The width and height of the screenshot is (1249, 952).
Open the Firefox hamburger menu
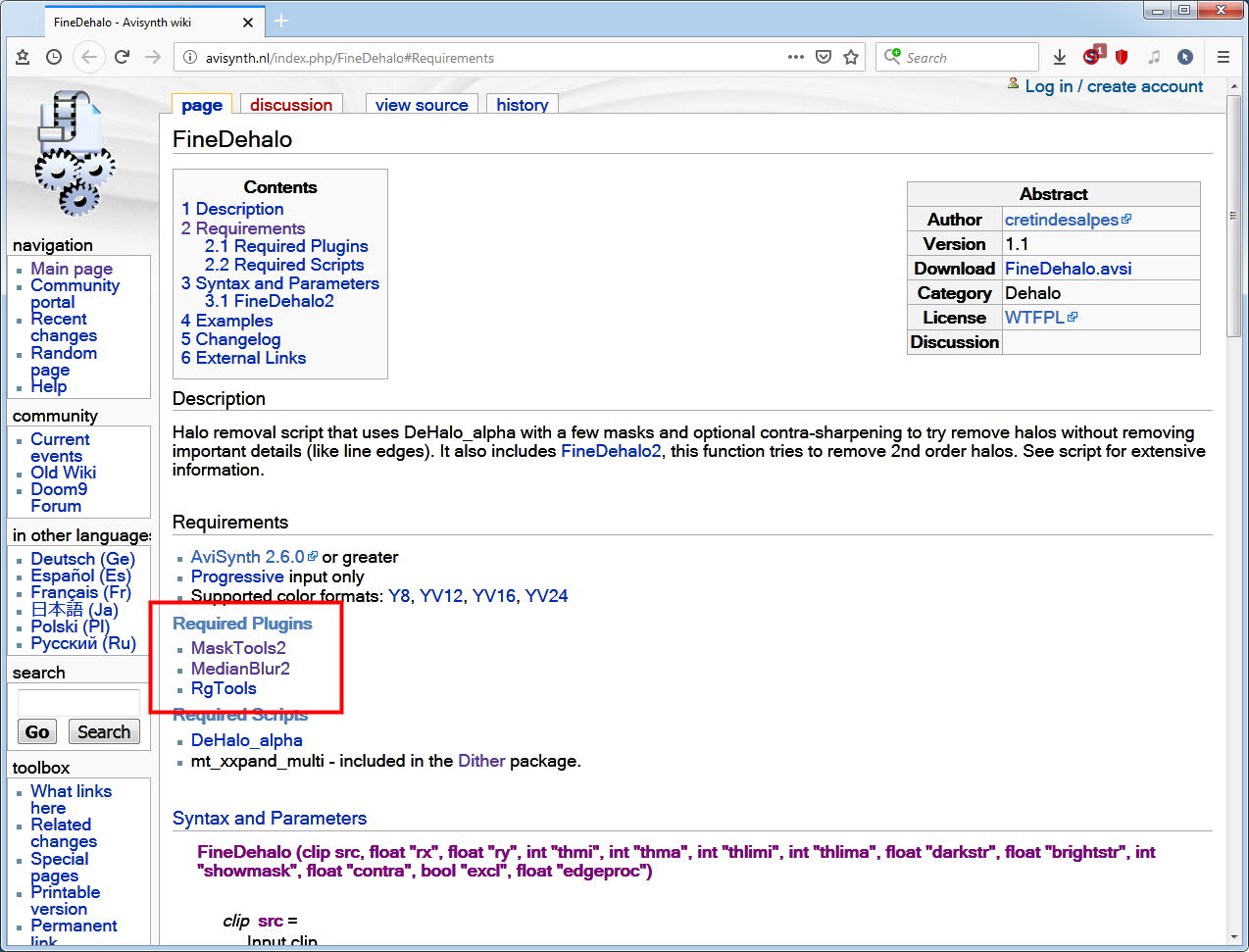[x=1224, y=57]
